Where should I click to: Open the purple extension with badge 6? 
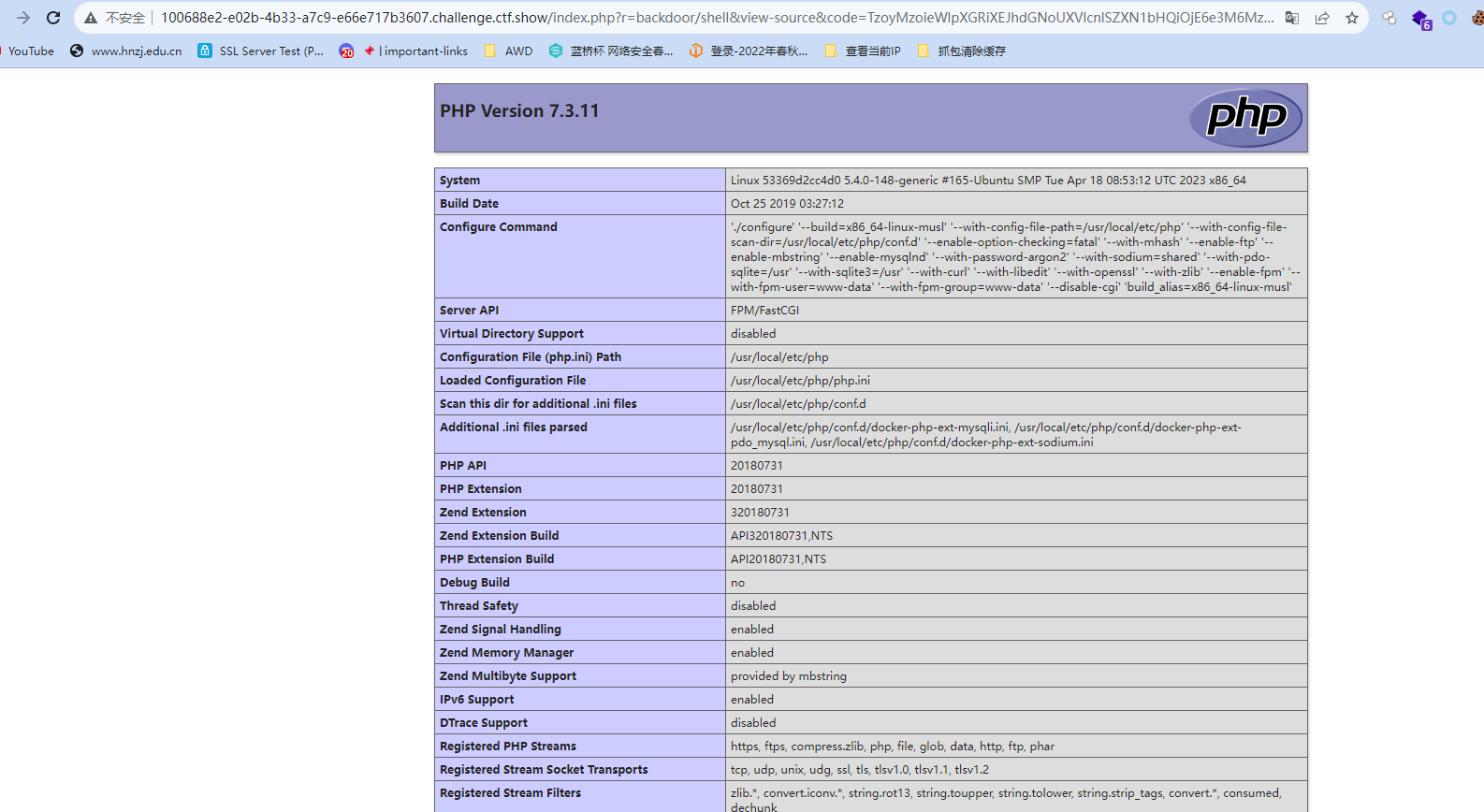(1420, 19)
